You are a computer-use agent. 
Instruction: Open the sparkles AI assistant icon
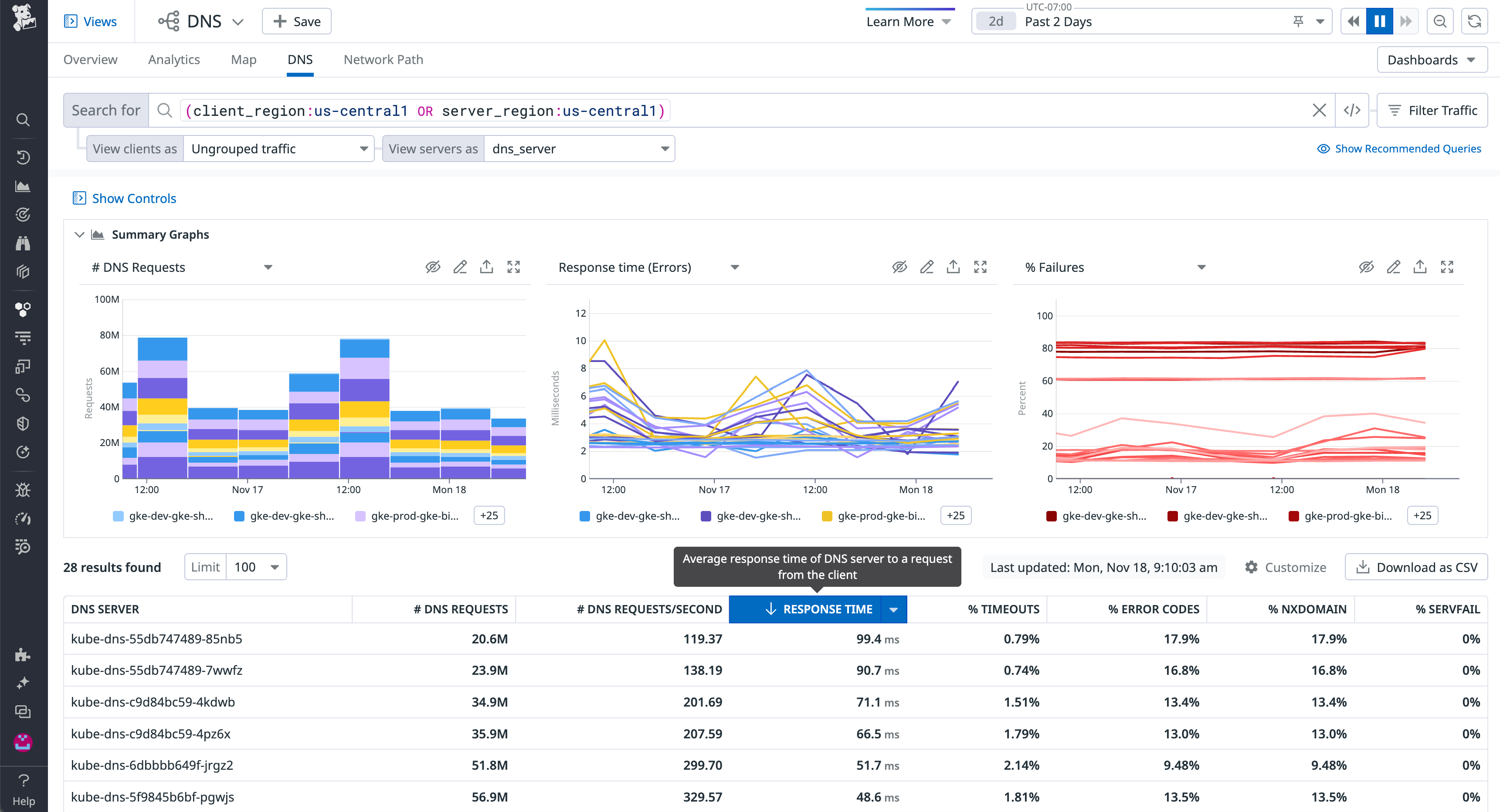point(23,682)
